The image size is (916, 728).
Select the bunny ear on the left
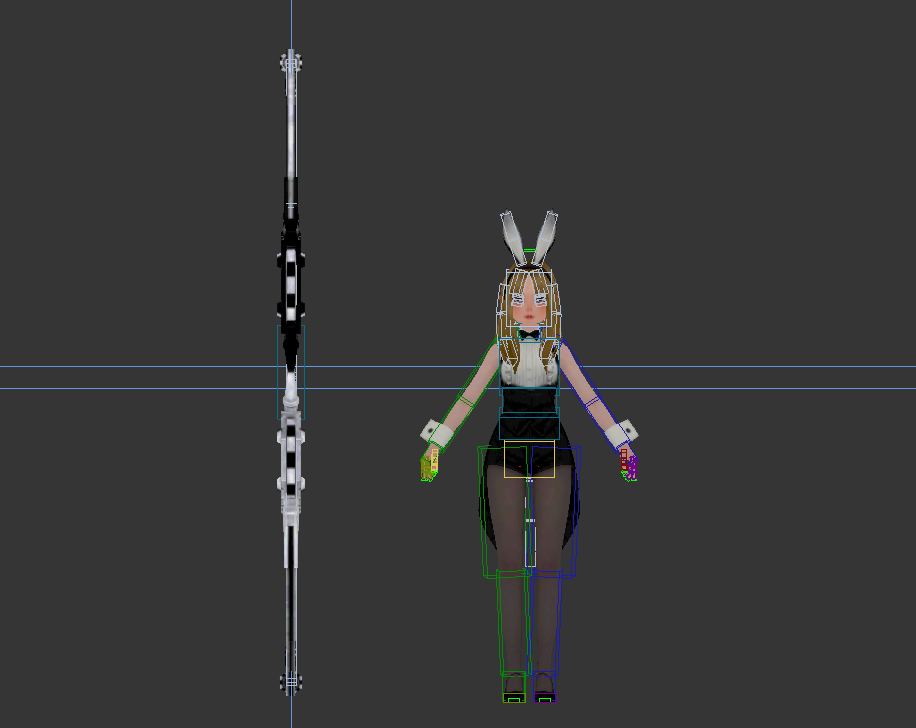pyautogui.click(x=513, y=237)
